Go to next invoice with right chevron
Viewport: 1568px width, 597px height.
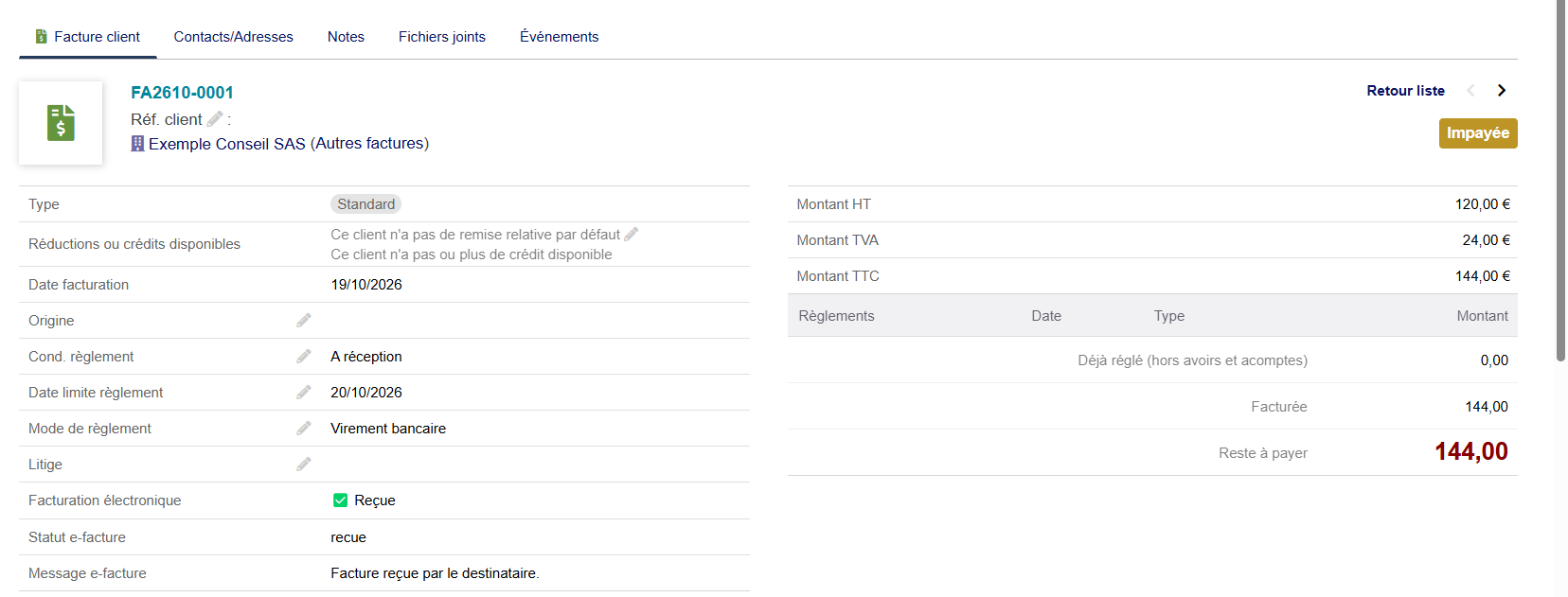1501,90
